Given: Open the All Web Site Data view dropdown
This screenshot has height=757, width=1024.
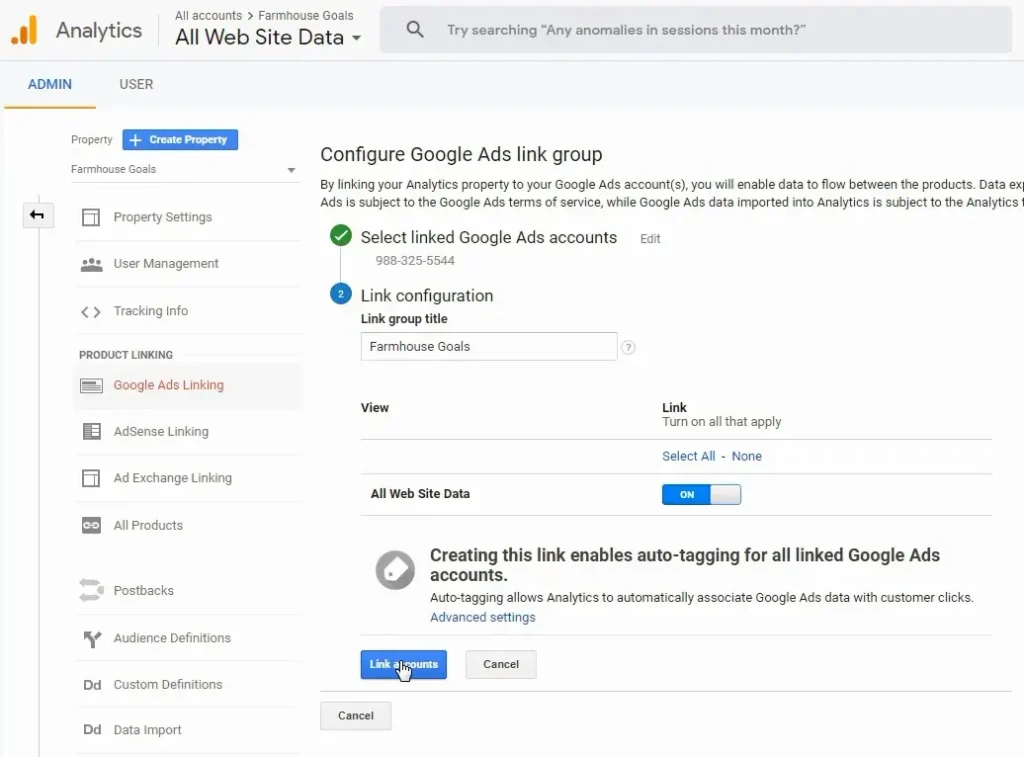Looking at the screenshot, I should coord(268,37).
